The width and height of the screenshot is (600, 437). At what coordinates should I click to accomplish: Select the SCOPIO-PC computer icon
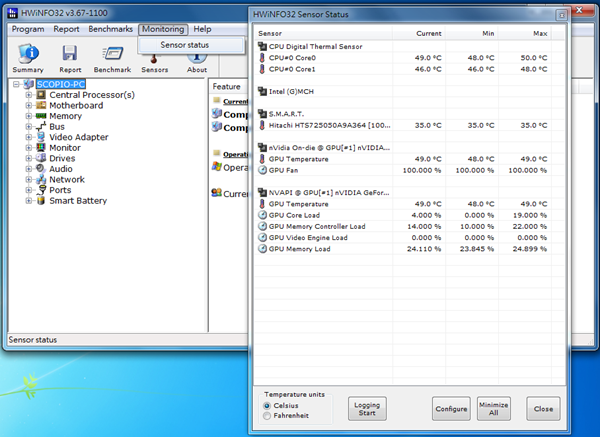click(x=27, y=84)
